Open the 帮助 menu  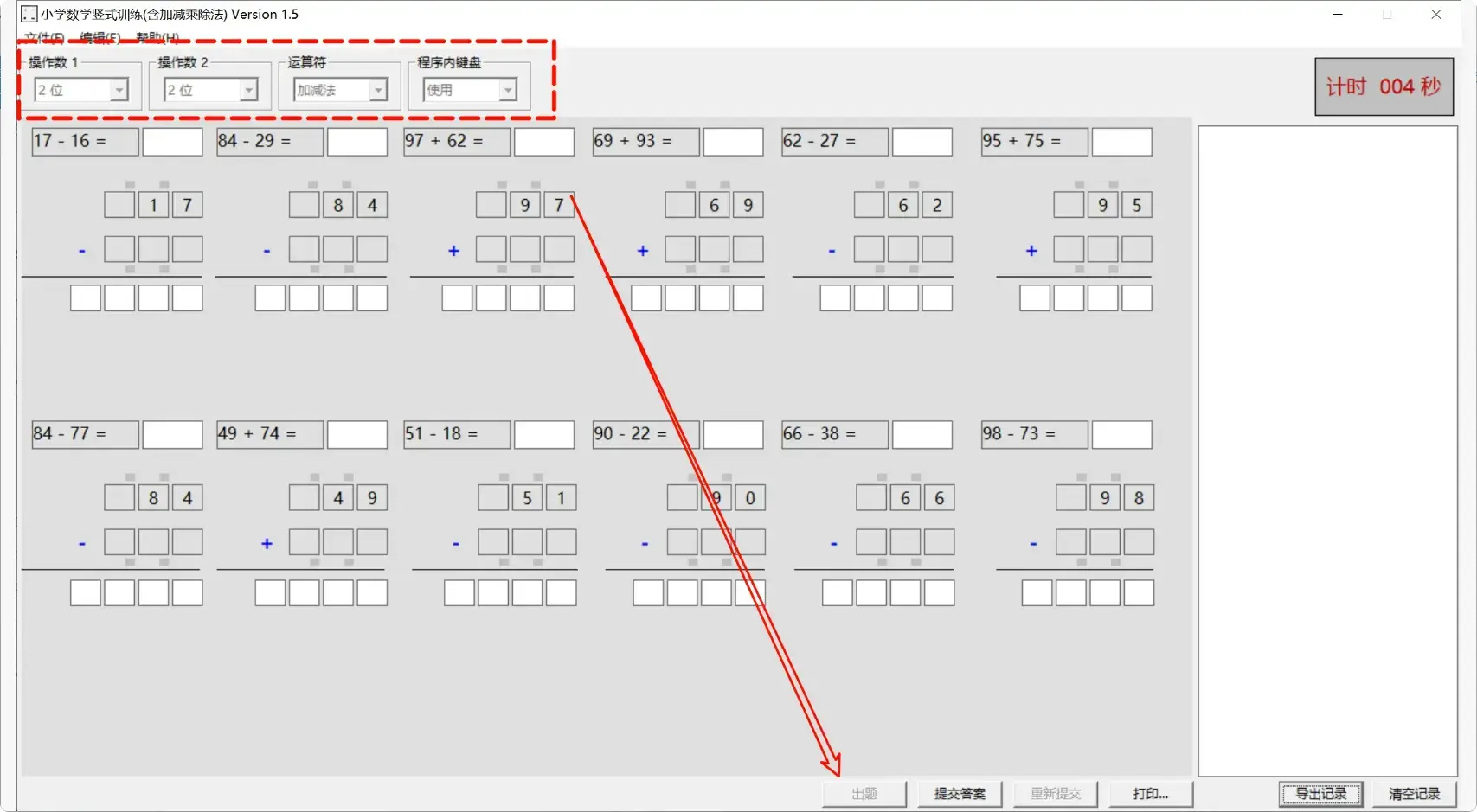click(x=157, y=38)
